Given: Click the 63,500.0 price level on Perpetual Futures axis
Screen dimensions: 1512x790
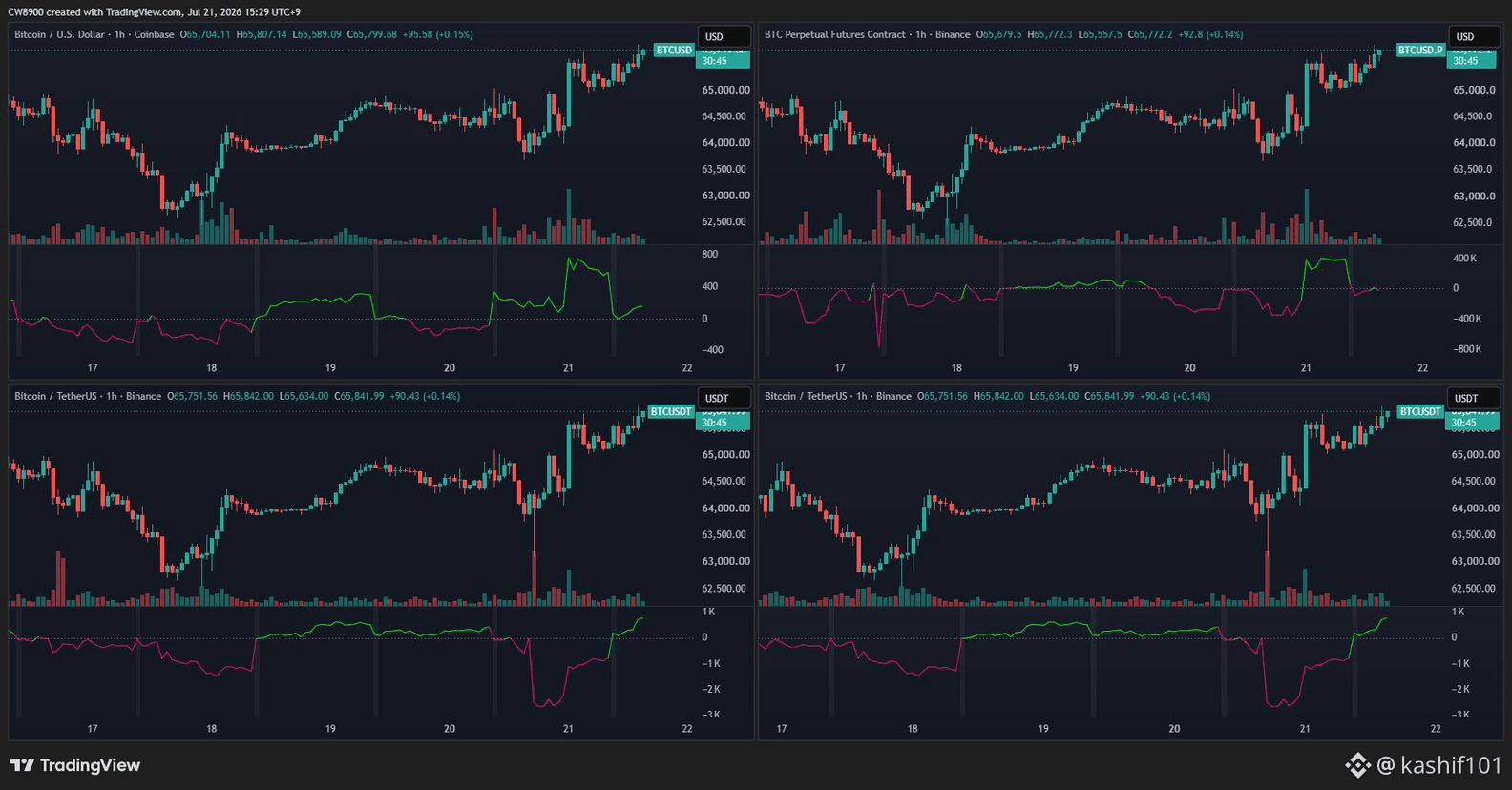Looking at the screenshot, I should (x=1474, y=169).
